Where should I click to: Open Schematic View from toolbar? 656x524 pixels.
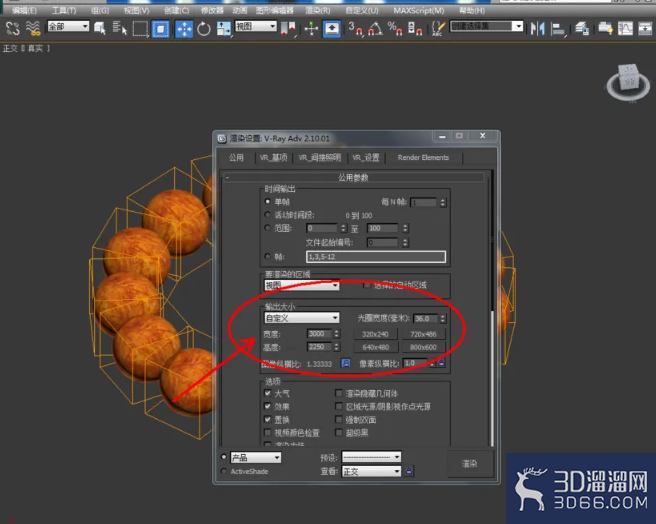click(x=646, y=28)
